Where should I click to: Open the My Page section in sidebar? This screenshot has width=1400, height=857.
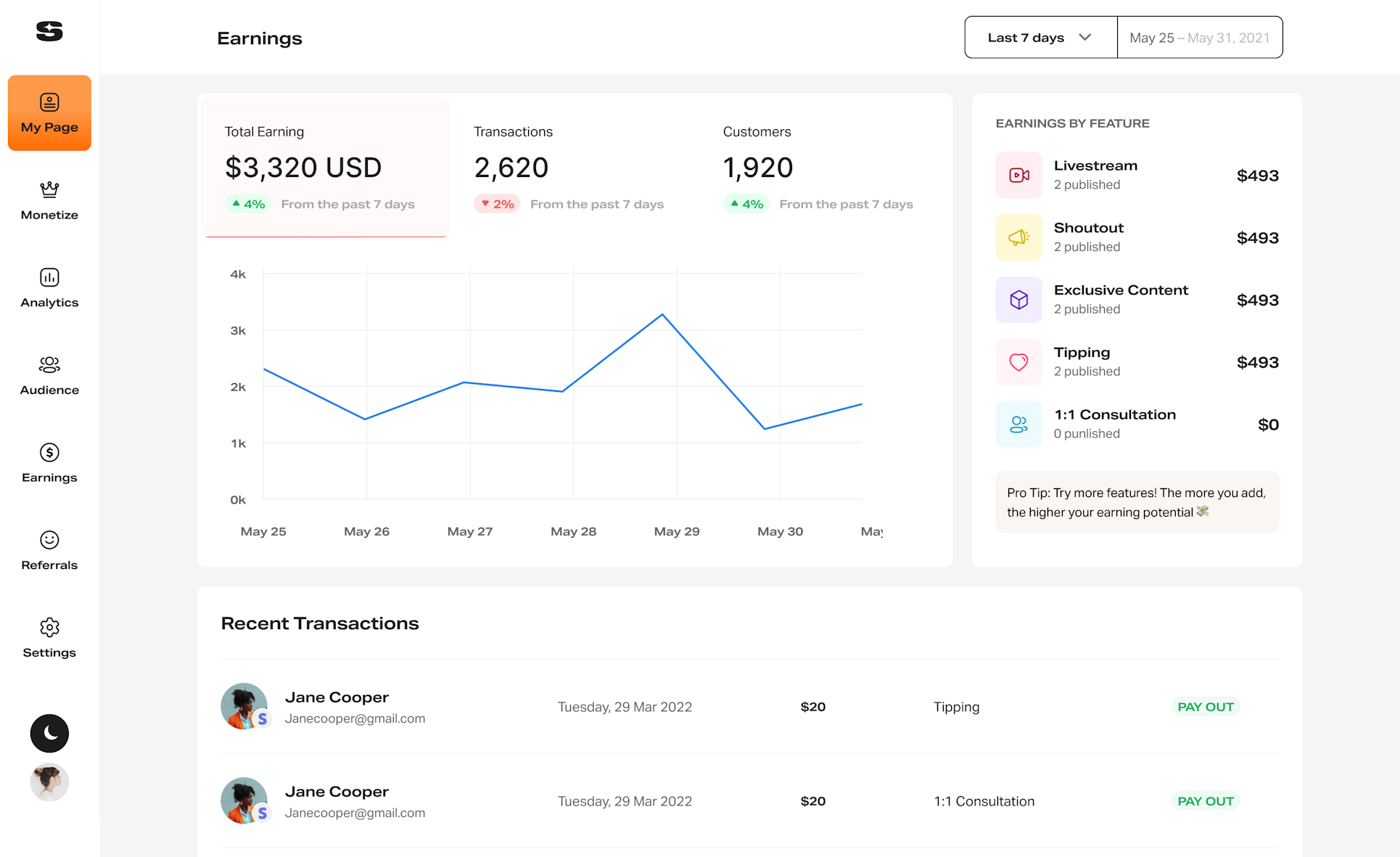coord(49,112)
